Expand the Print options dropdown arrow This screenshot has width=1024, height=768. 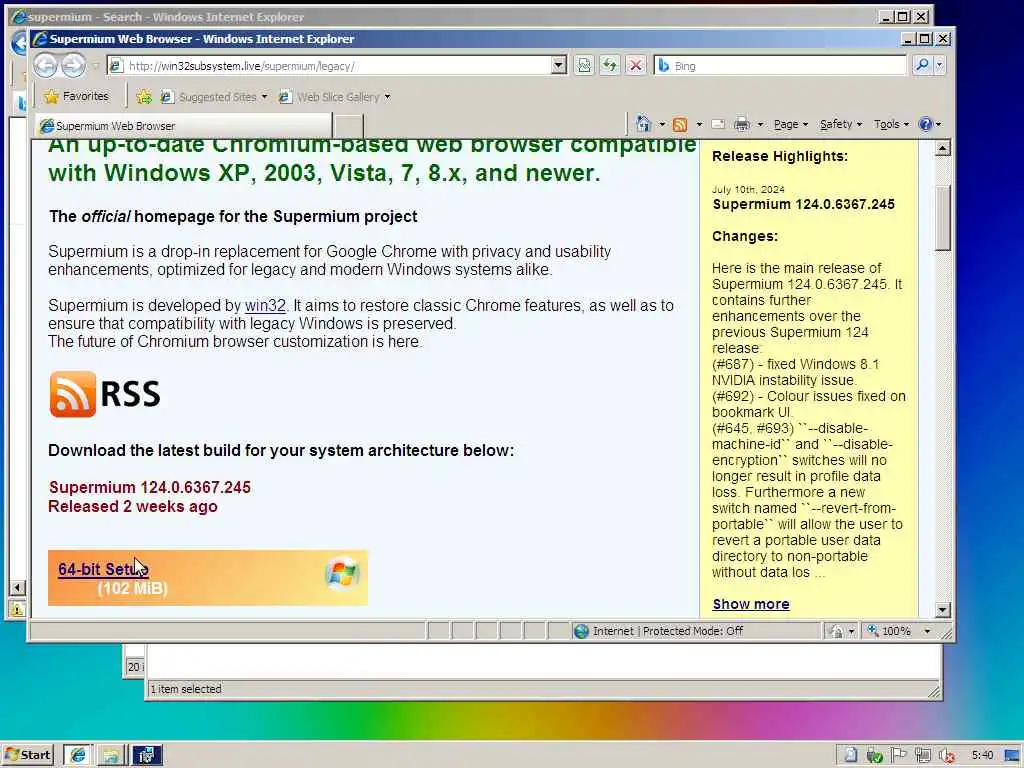point(760,124)
